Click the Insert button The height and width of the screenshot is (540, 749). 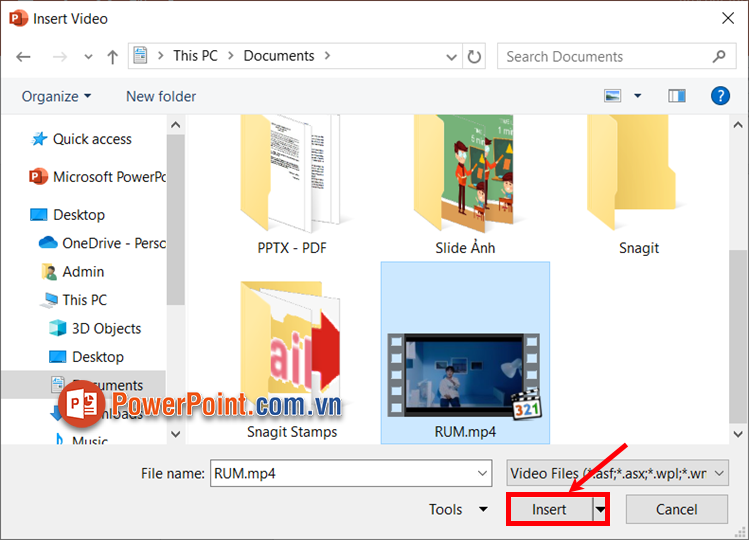coord(549,509)
